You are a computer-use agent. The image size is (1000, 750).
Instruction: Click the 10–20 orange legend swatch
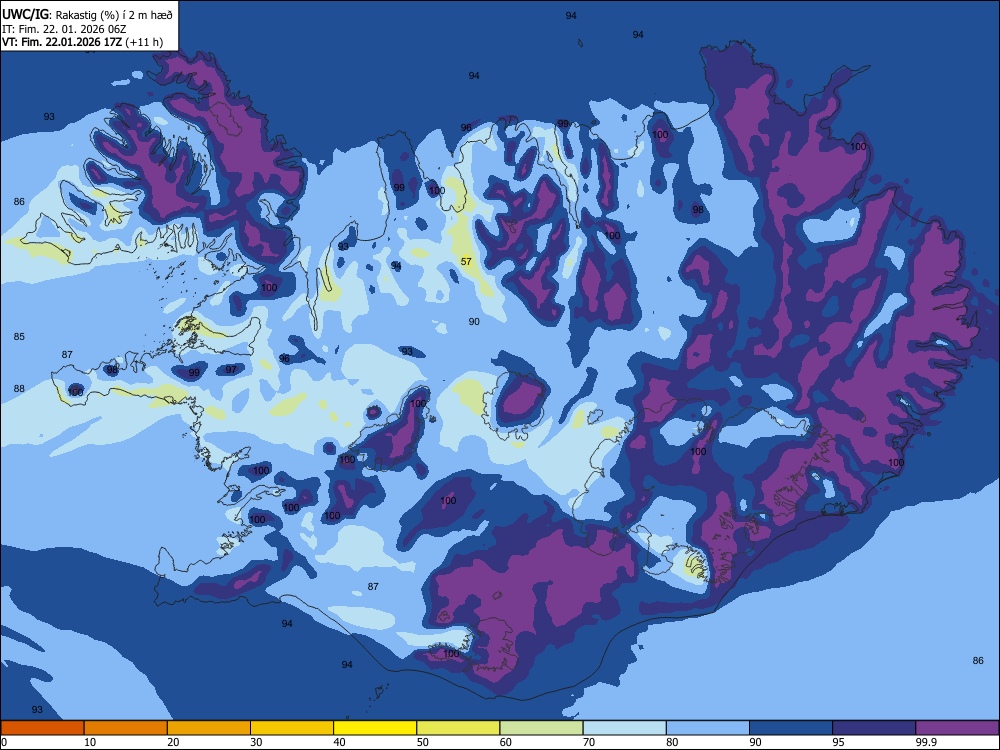click(126, 728)
